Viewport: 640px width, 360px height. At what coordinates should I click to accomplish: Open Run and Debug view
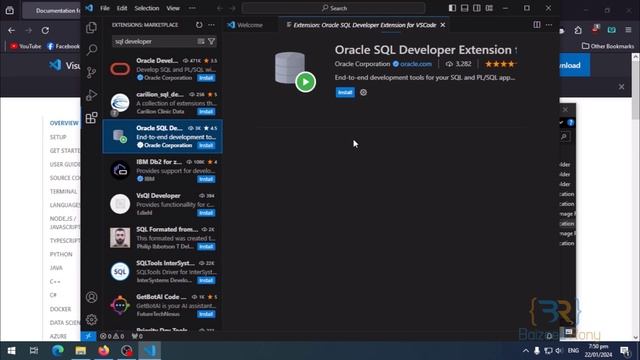pos(91,95)
